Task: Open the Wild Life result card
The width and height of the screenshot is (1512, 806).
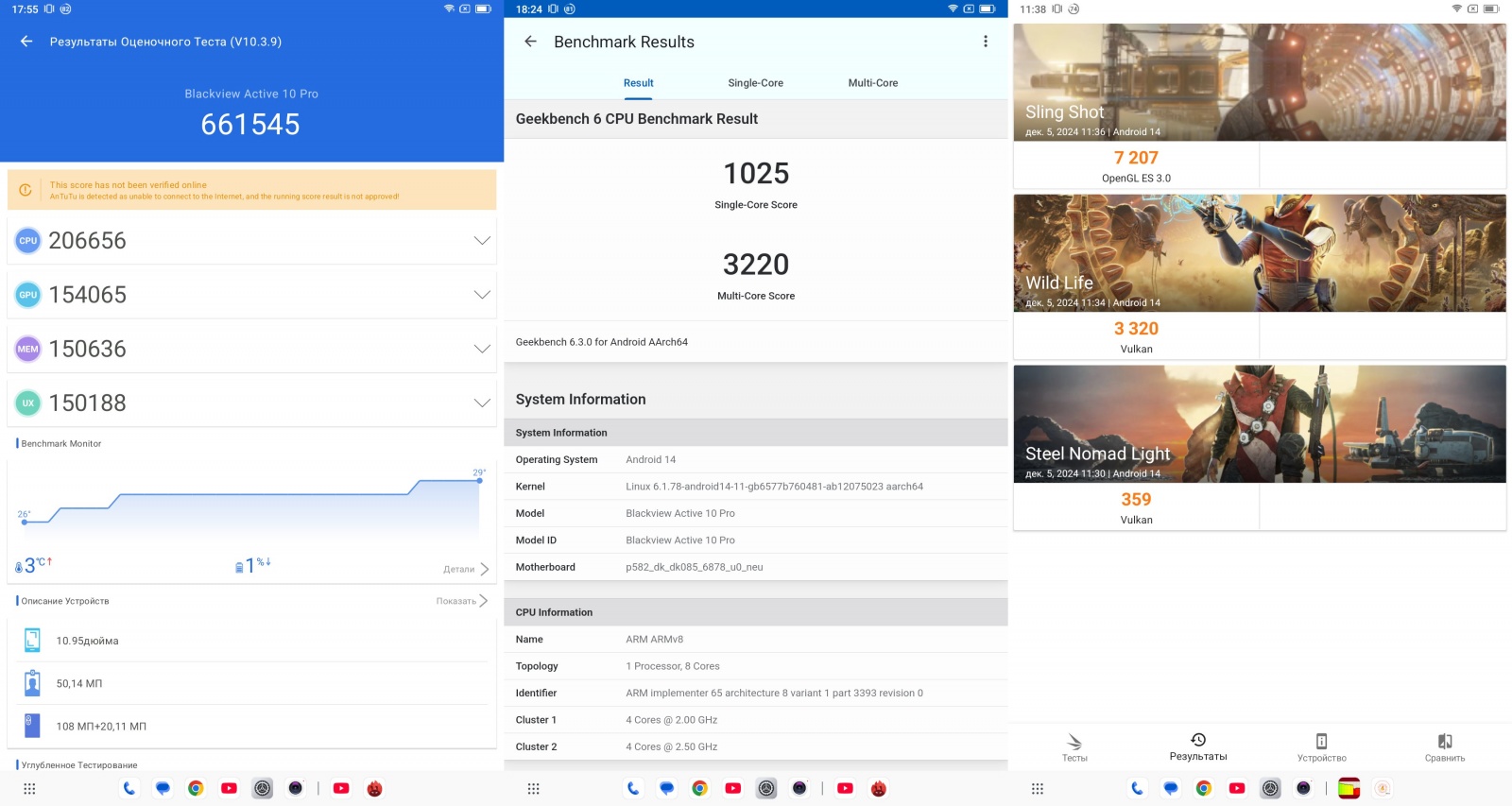Action: click(x=1260, y=277)
